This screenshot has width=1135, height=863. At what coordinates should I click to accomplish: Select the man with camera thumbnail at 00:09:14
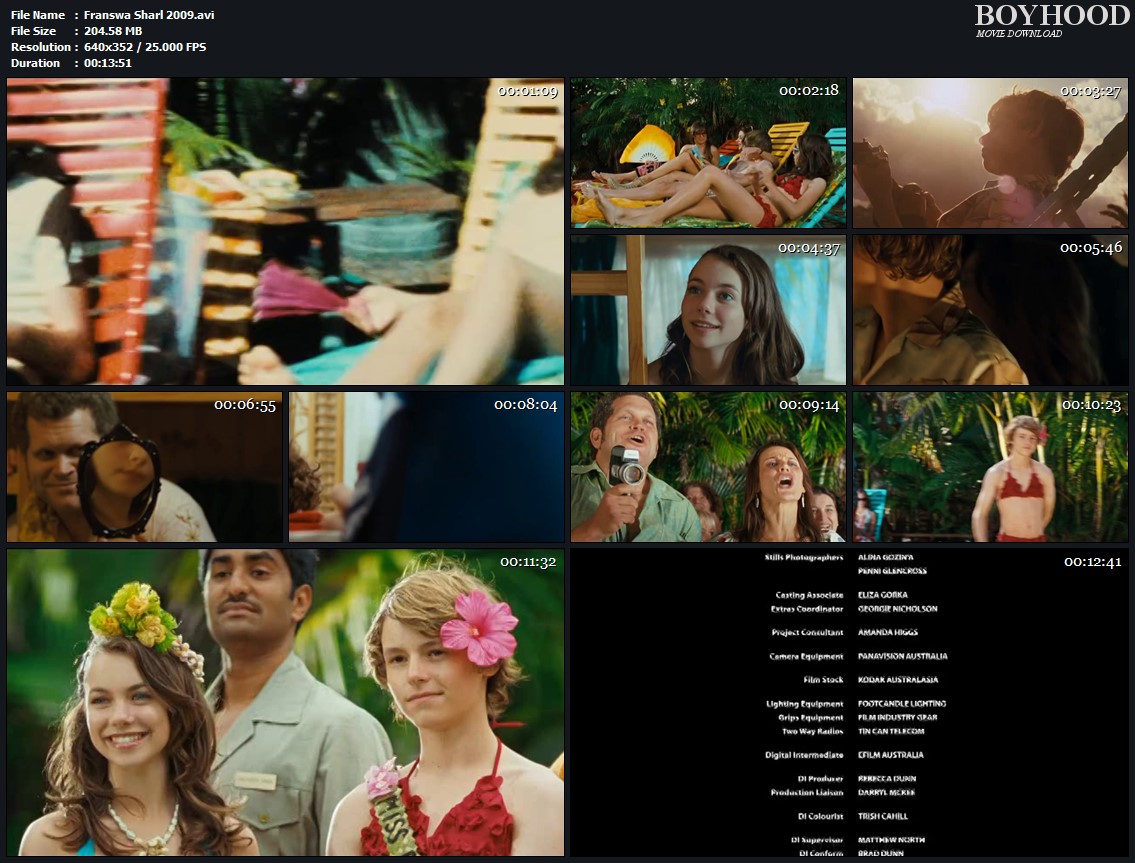[708, 467]
